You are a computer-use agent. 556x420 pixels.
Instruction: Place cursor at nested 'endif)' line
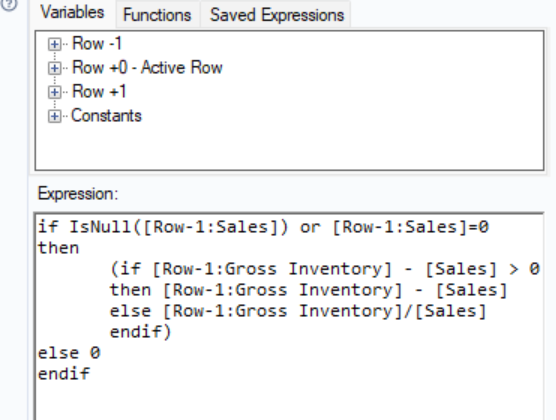coord(141,332)
